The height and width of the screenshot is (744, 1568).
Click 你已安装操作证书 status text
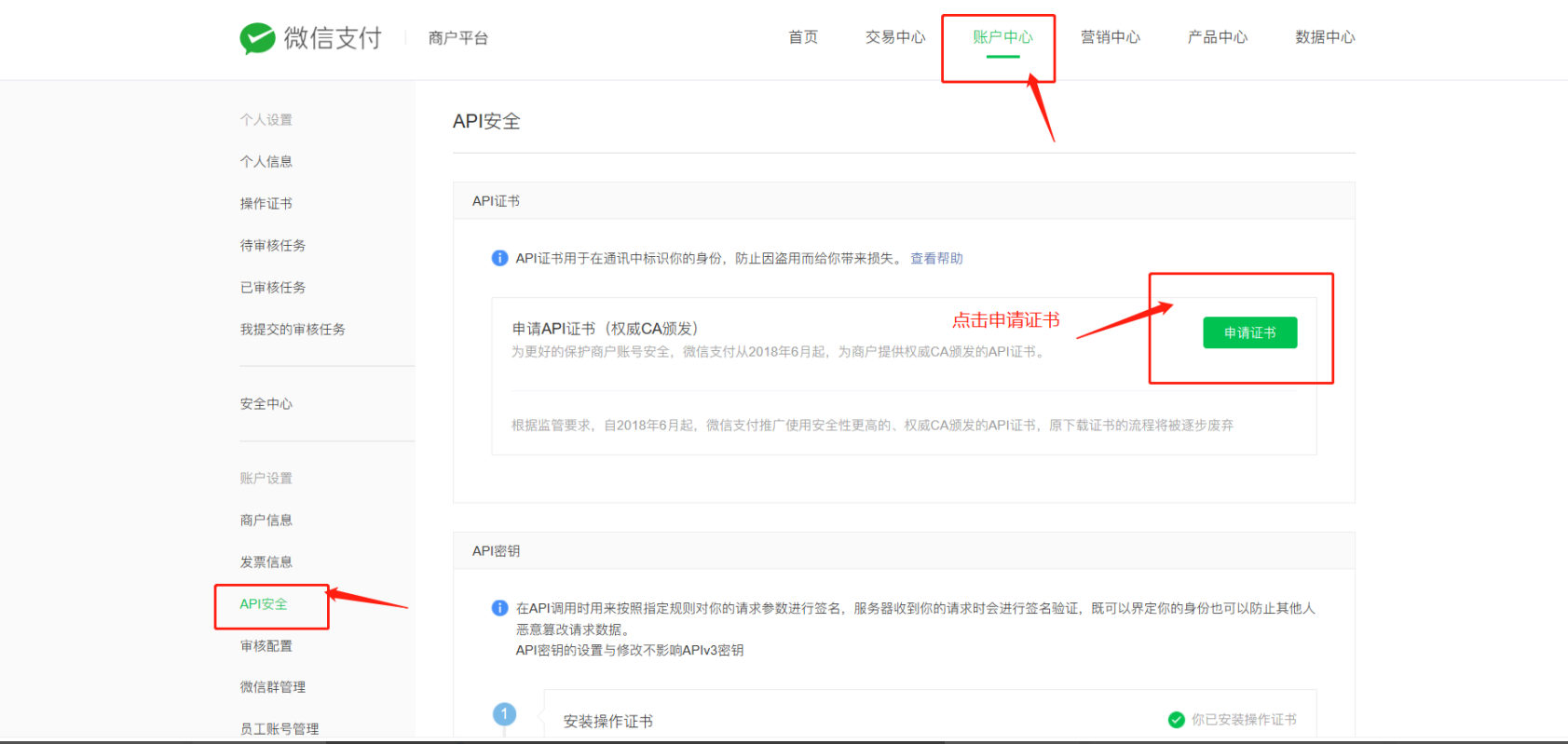tap(1244, 720)
